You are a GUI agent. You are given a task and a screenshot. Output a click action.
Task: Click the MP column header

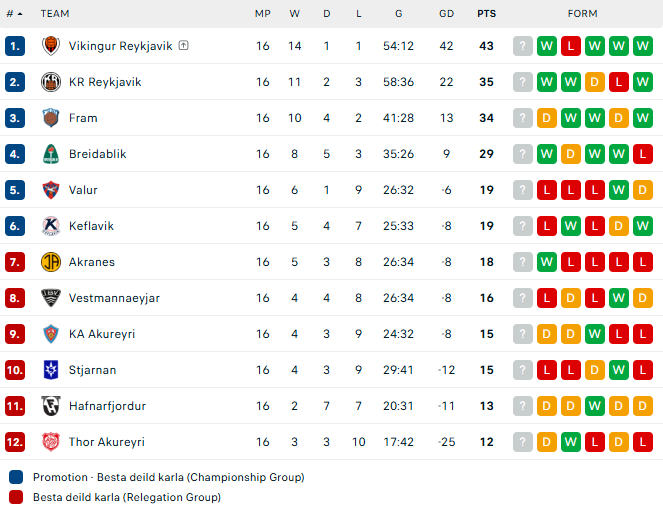coord(263,14)
